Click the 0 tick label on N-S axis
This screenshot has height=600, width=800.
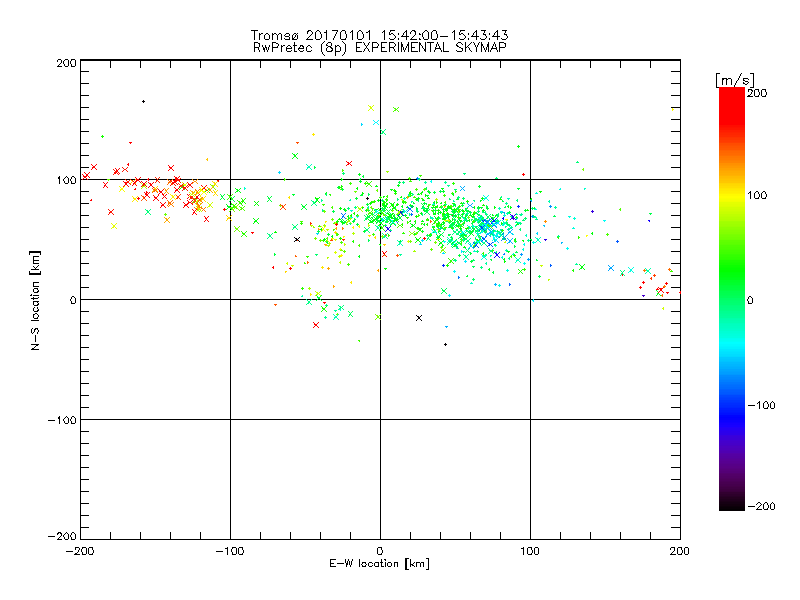[73, 300]
